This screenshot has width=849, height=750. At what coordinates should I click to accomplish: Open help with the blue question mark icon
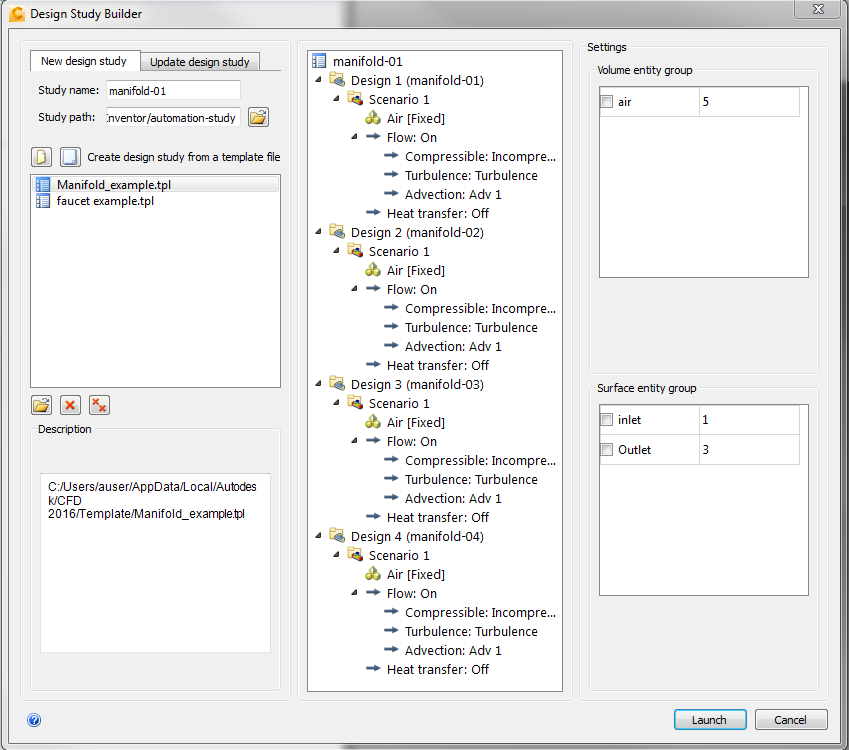[34, 720]
